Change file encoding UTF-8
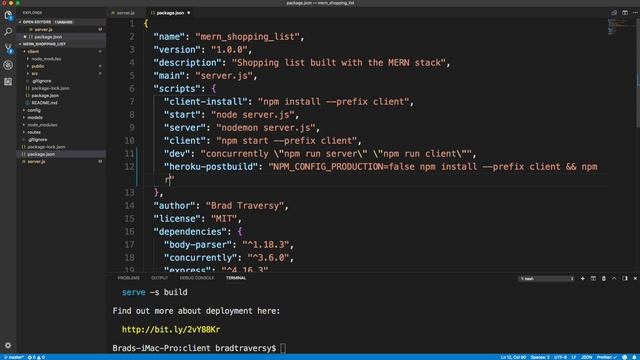The image size is (640, 360). coord(560,357)
